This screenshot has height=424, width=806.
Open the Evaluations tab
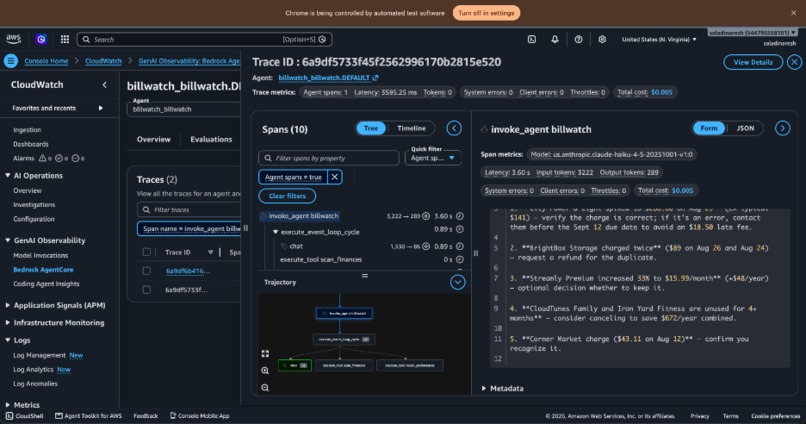(211, 139)
